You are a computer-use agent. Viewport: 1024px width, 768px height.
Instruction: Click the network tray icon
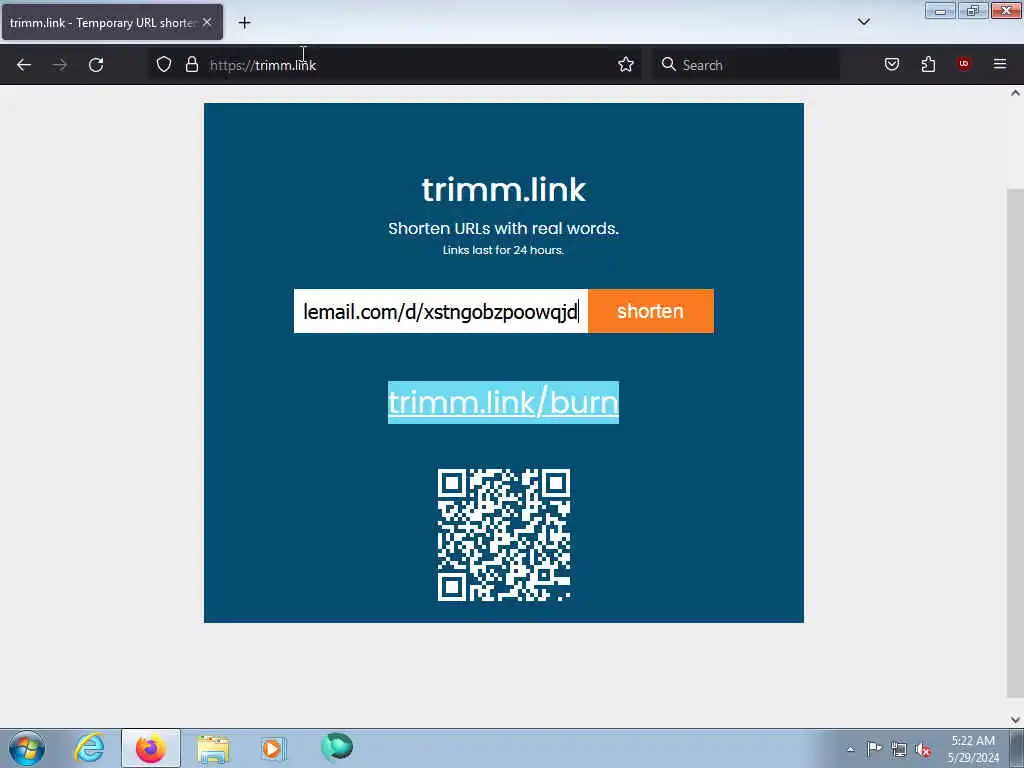click(x=899, y=749)
